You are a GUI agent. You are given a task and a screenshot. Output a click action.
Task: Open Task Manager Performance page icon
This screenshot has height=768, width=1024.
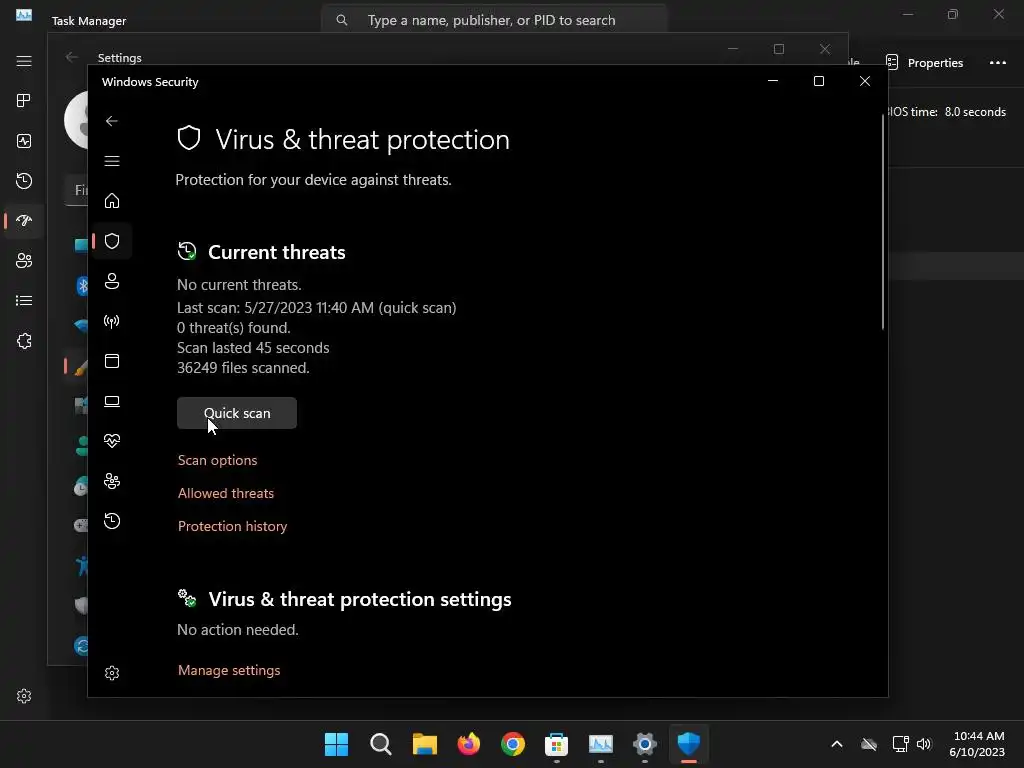tap(24, 141)
